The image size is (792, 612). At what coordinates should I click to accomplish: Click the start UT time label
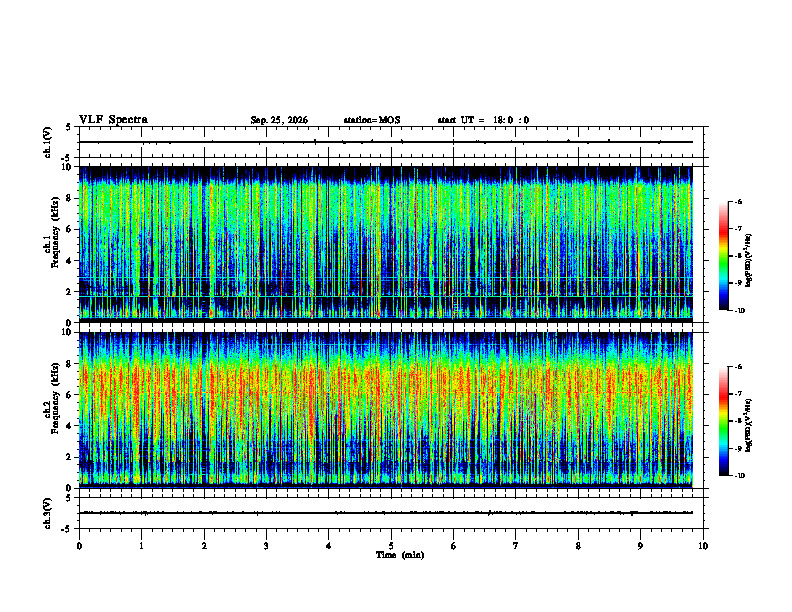click(x=483, y=120)
